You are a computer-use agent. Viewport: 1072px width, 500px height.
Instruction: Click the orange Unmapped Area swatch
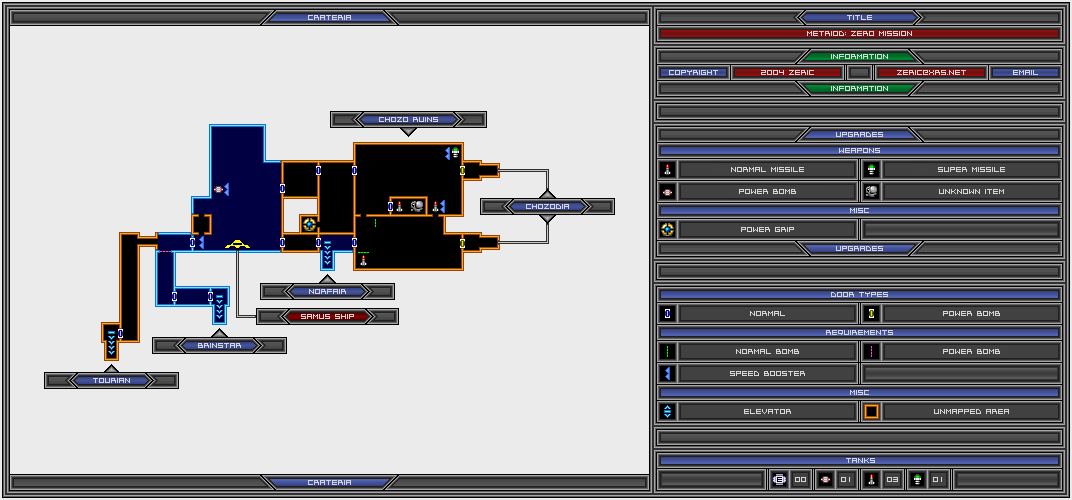pyautogui.click(x=871, y=411)
